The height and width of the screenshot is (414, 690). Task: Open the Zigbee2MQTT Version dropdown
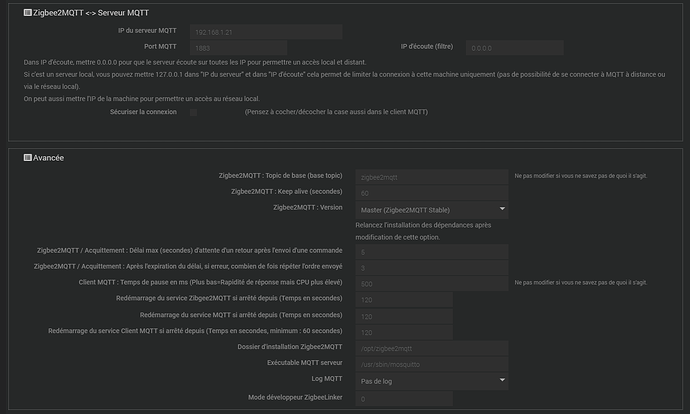(x=431, y=209)
